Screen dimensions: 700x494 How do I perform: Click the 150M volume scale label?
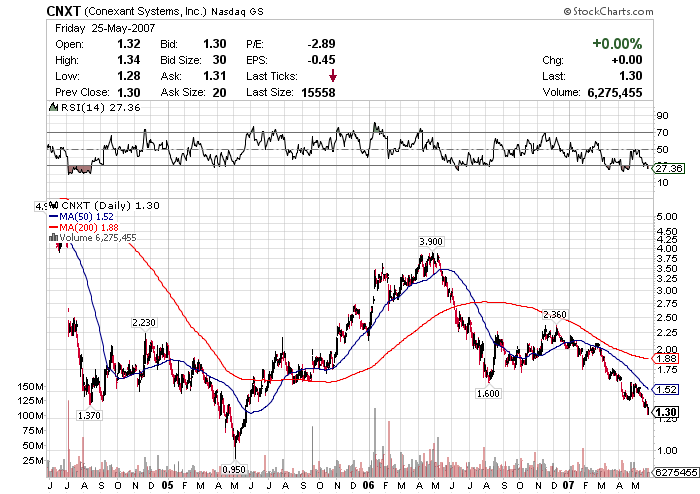30,386
